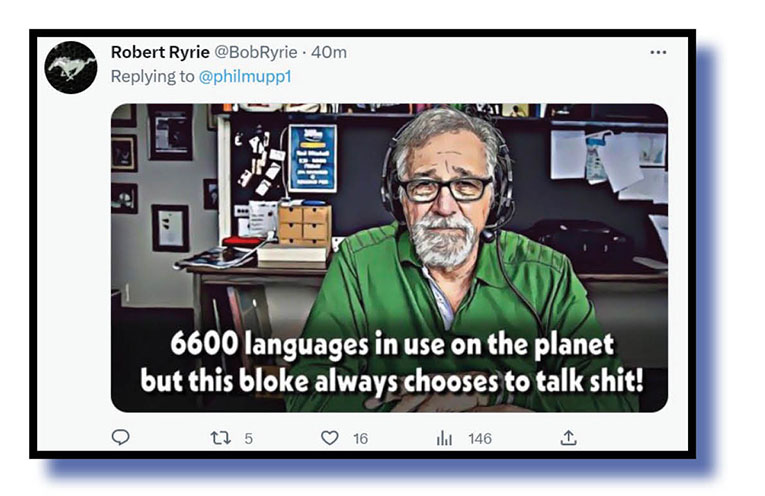This screenshot has width=765, height=496.
Task: Open Robert Ryrie's profile via display name
Action: coord(160,52)
